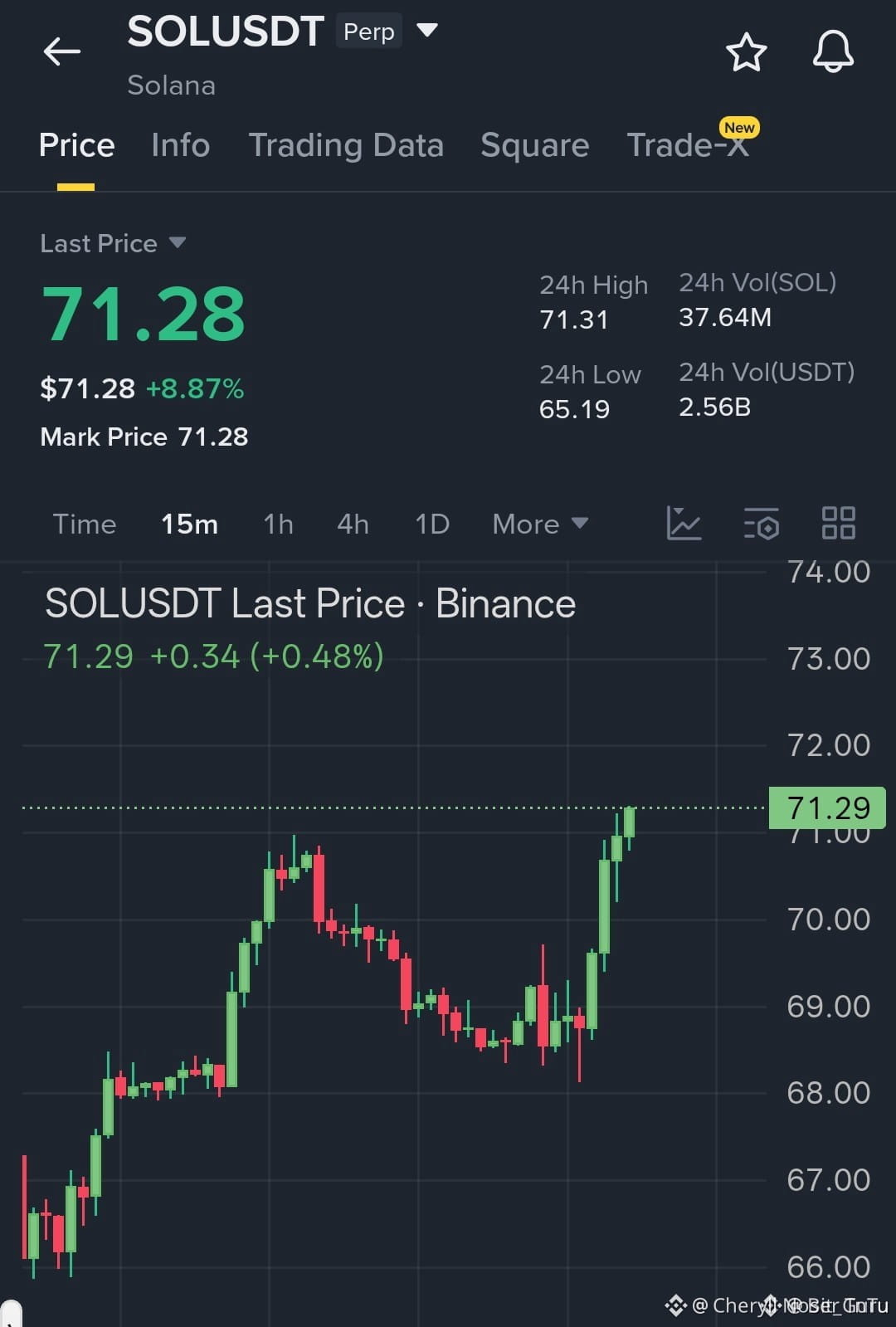Switch to the Price tab
This screenshot has width=896, height=1327.
76,145
